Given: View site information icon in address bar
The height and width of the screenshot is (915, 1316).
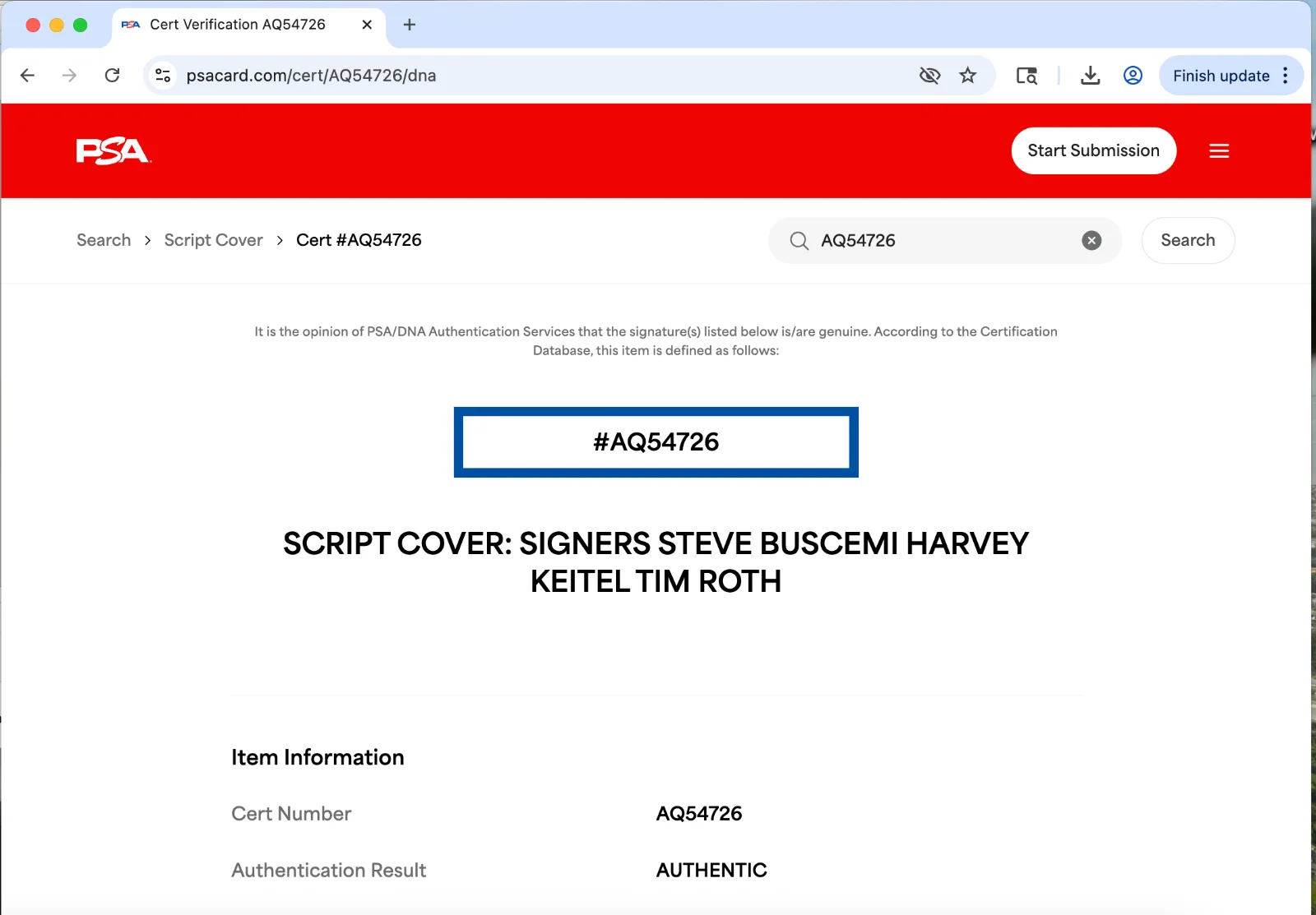Looking at the screenshot, I should pos(163,76).
